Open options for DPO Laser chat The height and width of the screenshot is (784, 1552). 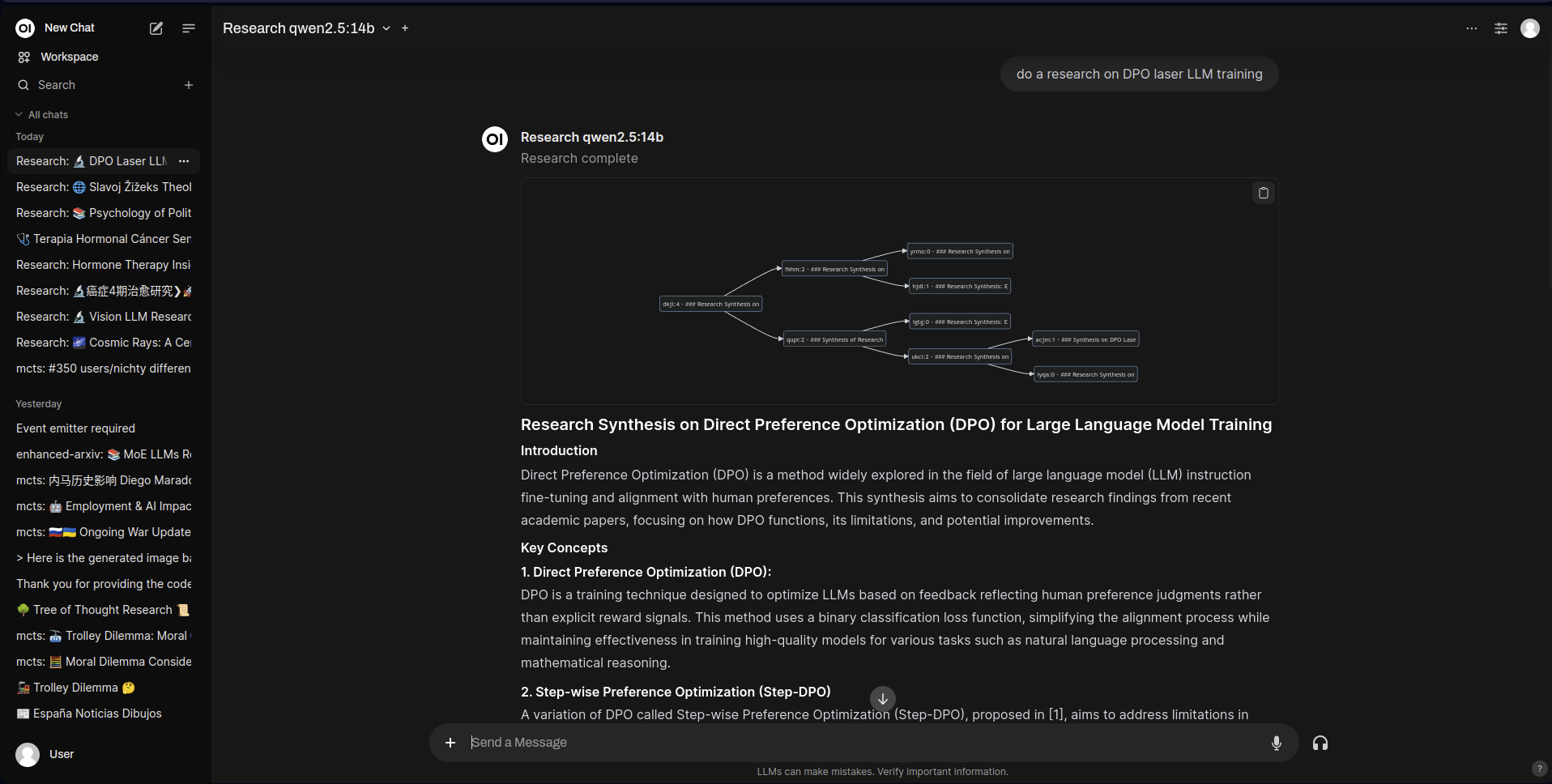point(184,161)
